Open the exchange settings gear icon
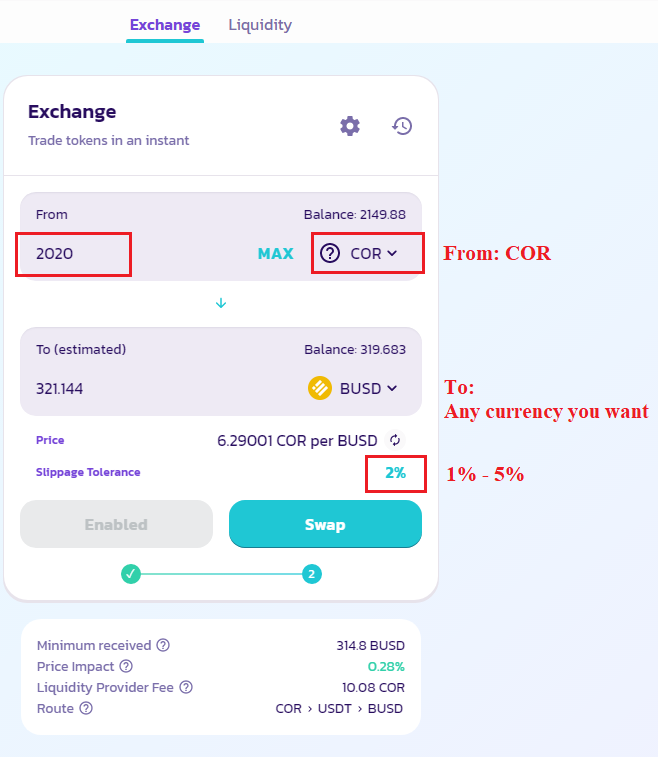Image resolution: width=658 pixels, height=757 pixels. (x=350, y=126)
